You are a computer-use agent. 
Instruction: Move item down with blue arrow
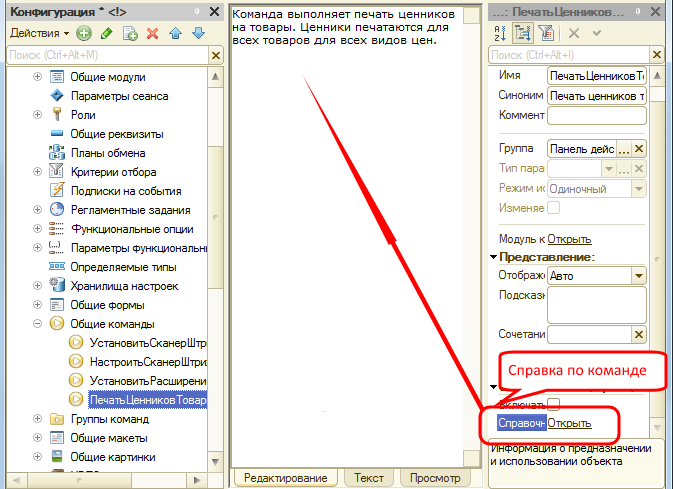198,33
